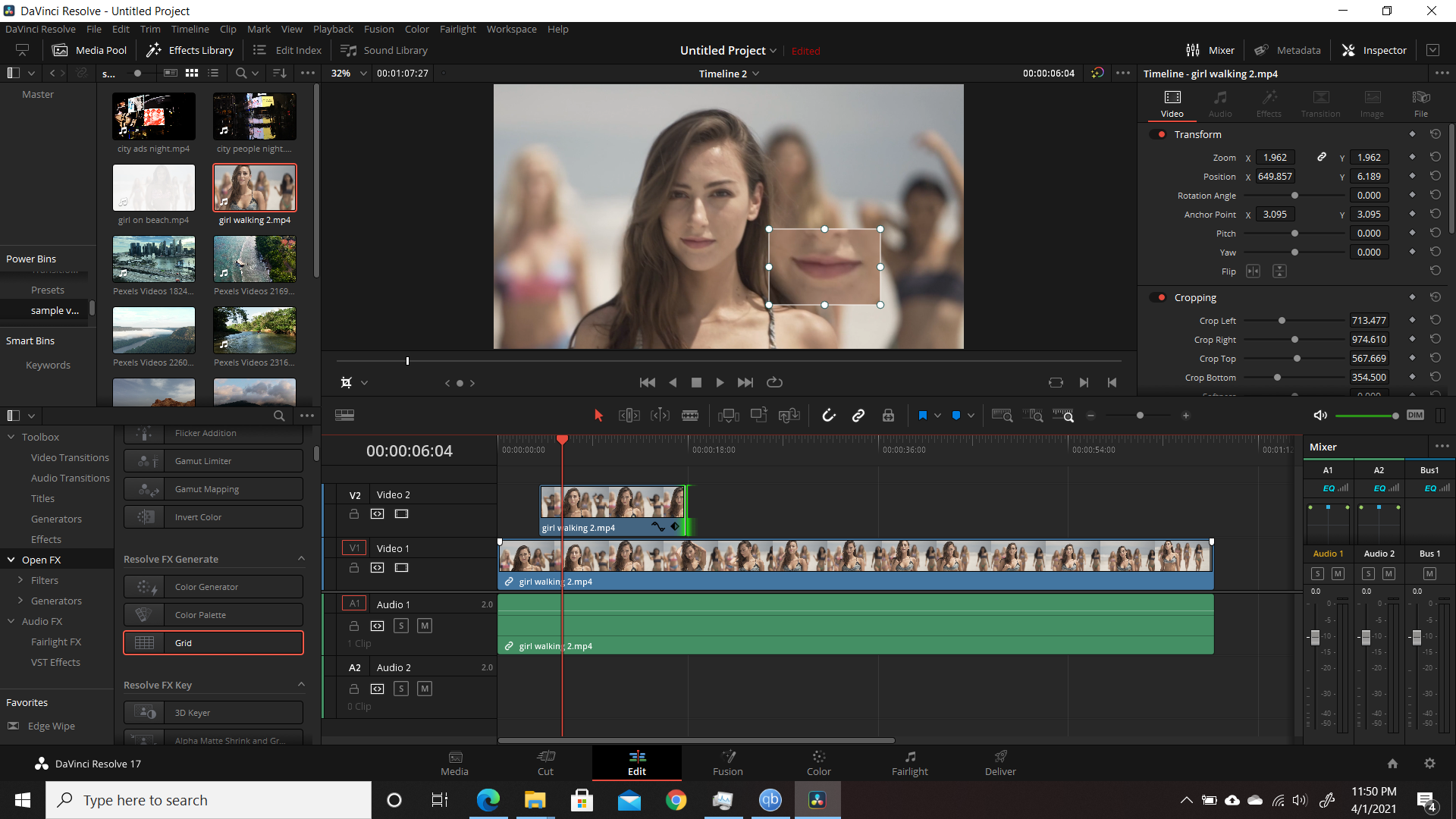
Task: Toggle the Inspector panel
Action: pos(1374,50)
